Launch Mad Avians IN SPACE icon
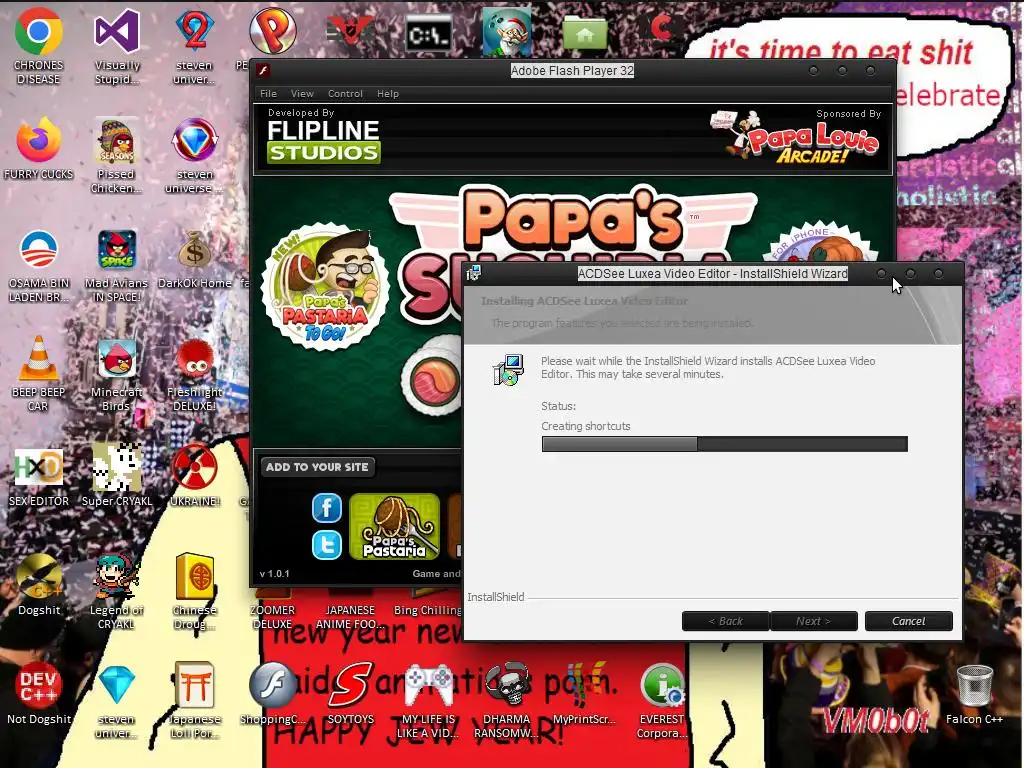 117,249
